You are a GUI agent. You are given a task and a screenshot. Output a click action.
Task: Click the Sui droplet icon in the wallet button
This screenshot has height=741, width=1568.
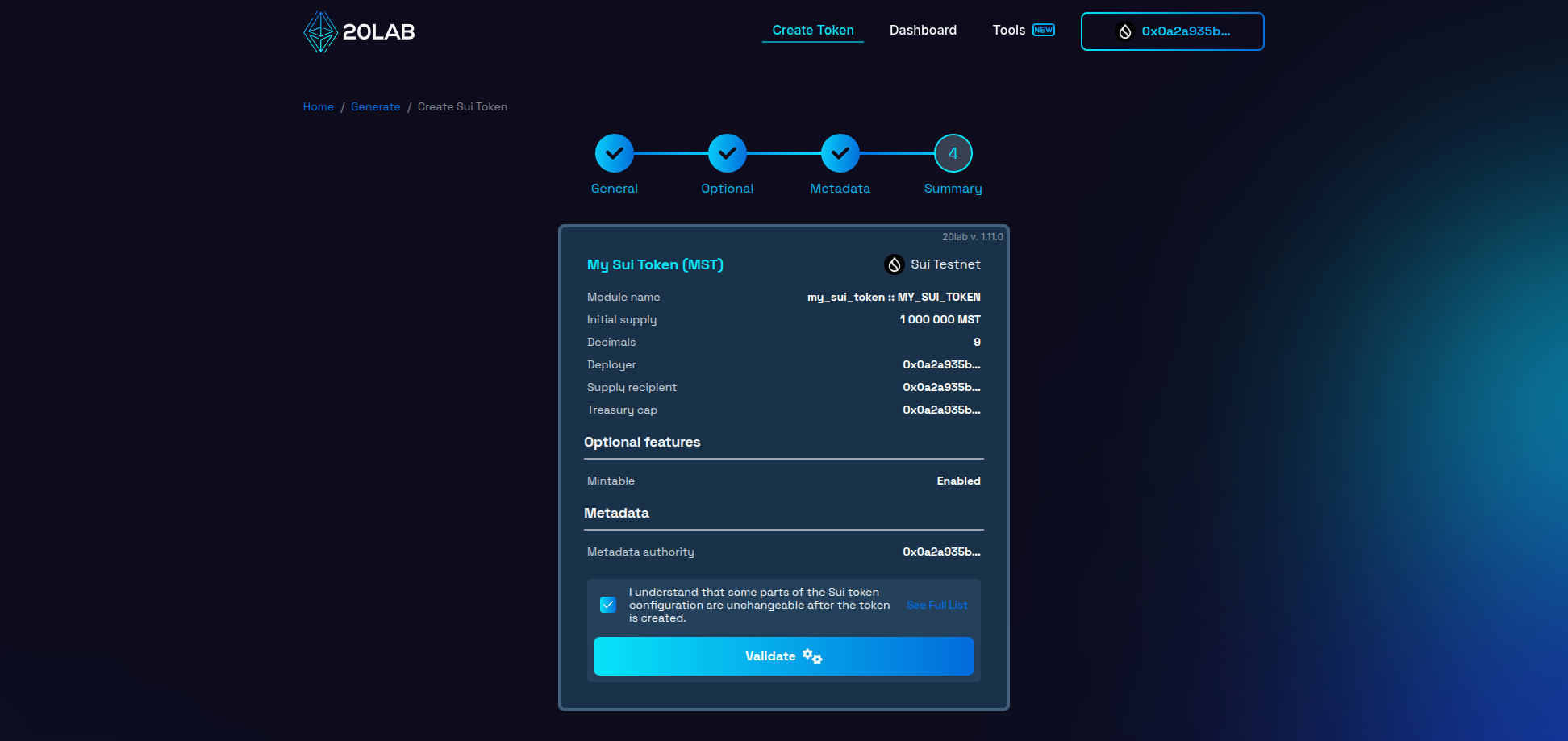pos(1124,31)
